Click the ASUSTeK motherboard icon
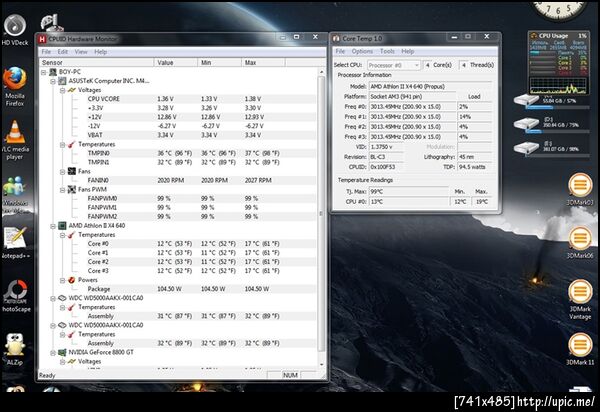600x412 pixels. (62, 81)
